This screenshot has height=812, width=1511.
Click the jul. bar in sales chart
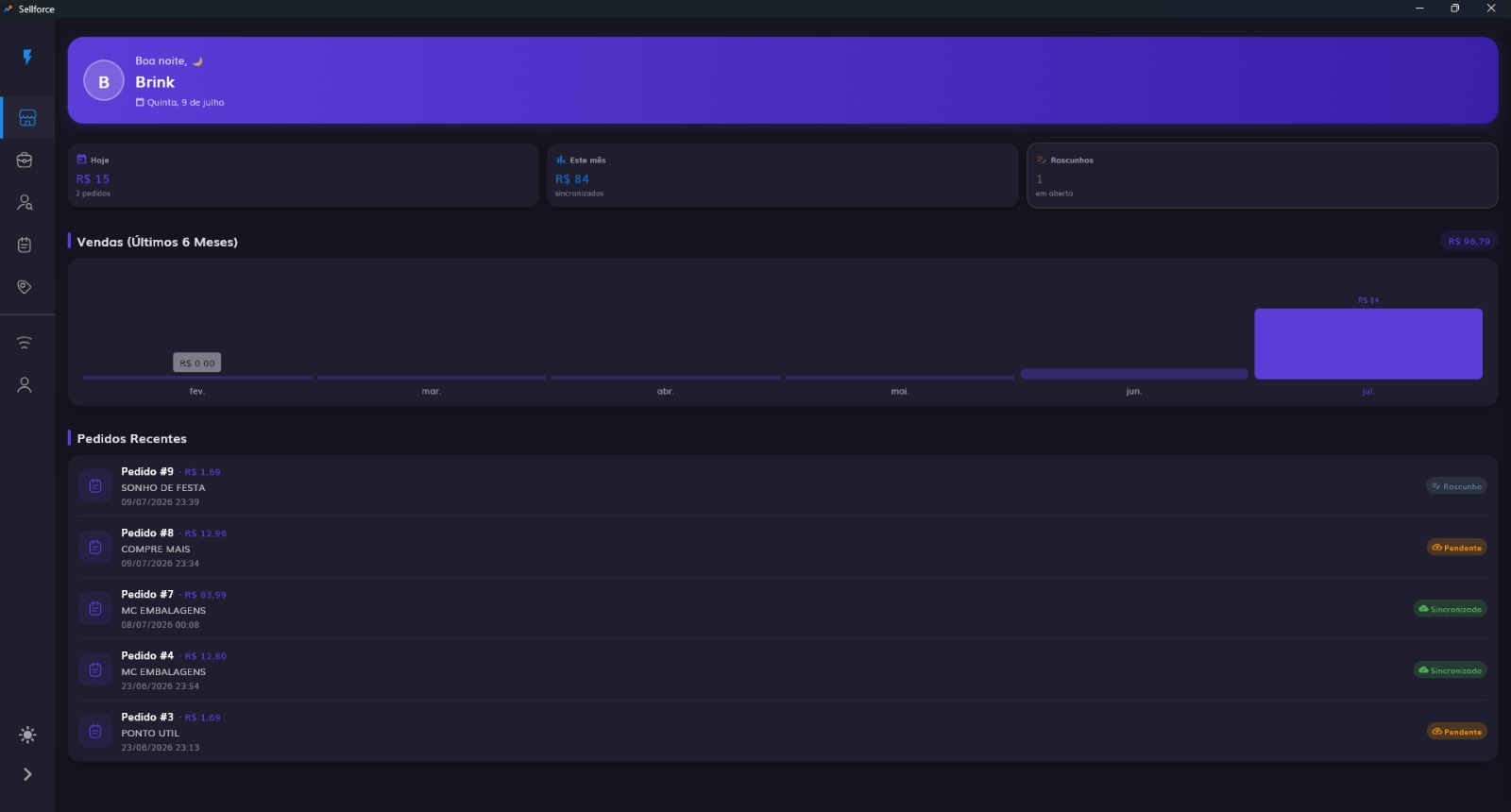(x=1367, y=344)
